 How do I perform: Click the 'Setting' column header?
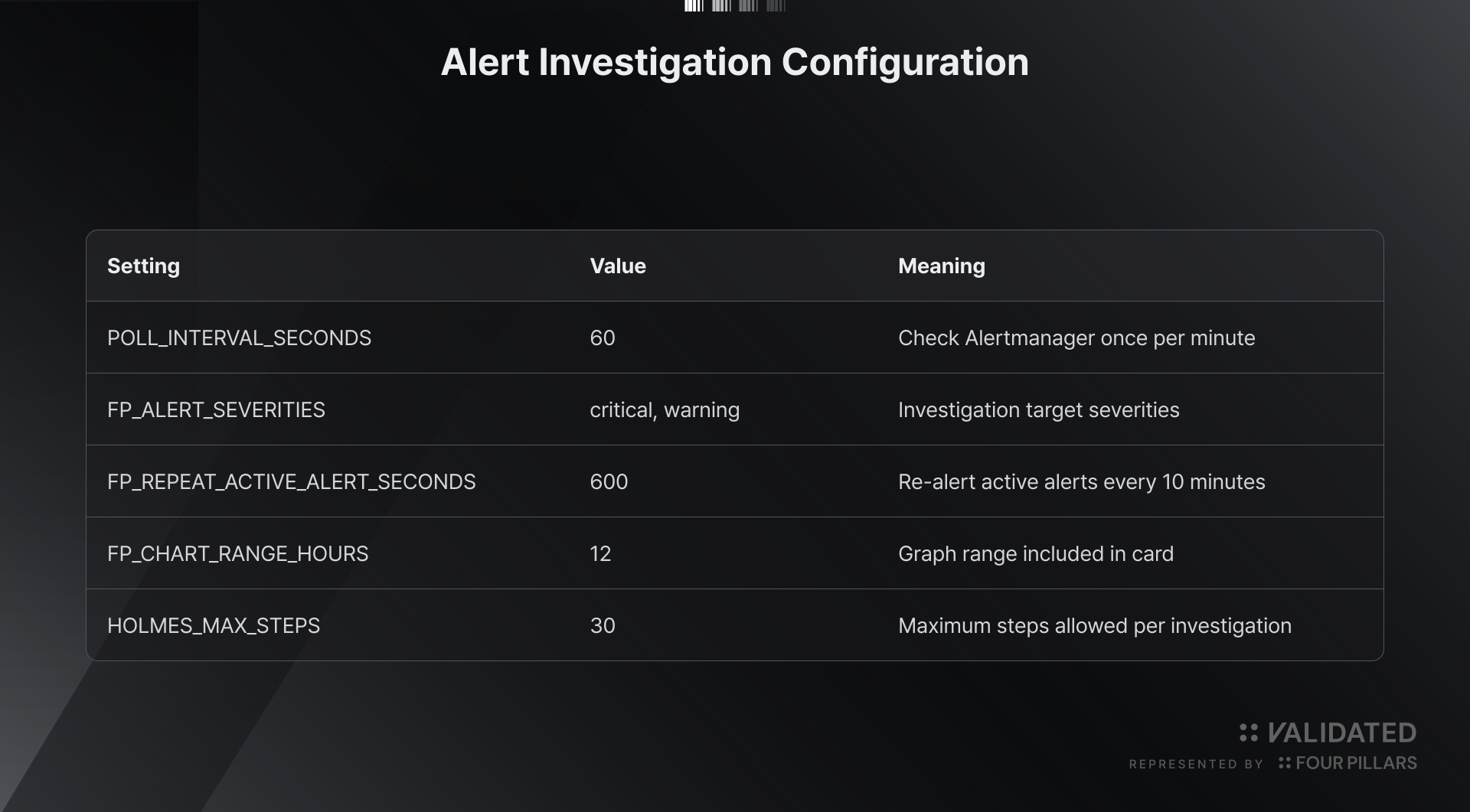coord(143,266)
